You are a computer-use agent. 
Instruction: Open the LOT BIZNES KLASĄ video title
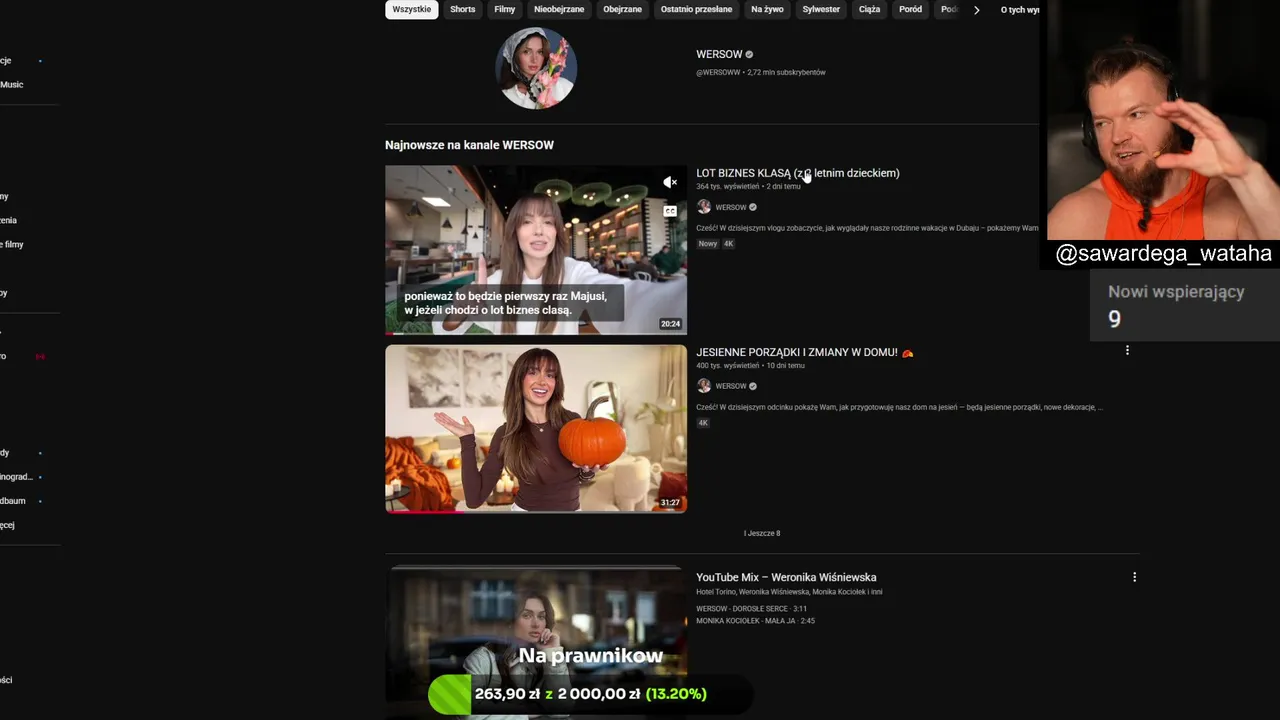pos(798,173)
